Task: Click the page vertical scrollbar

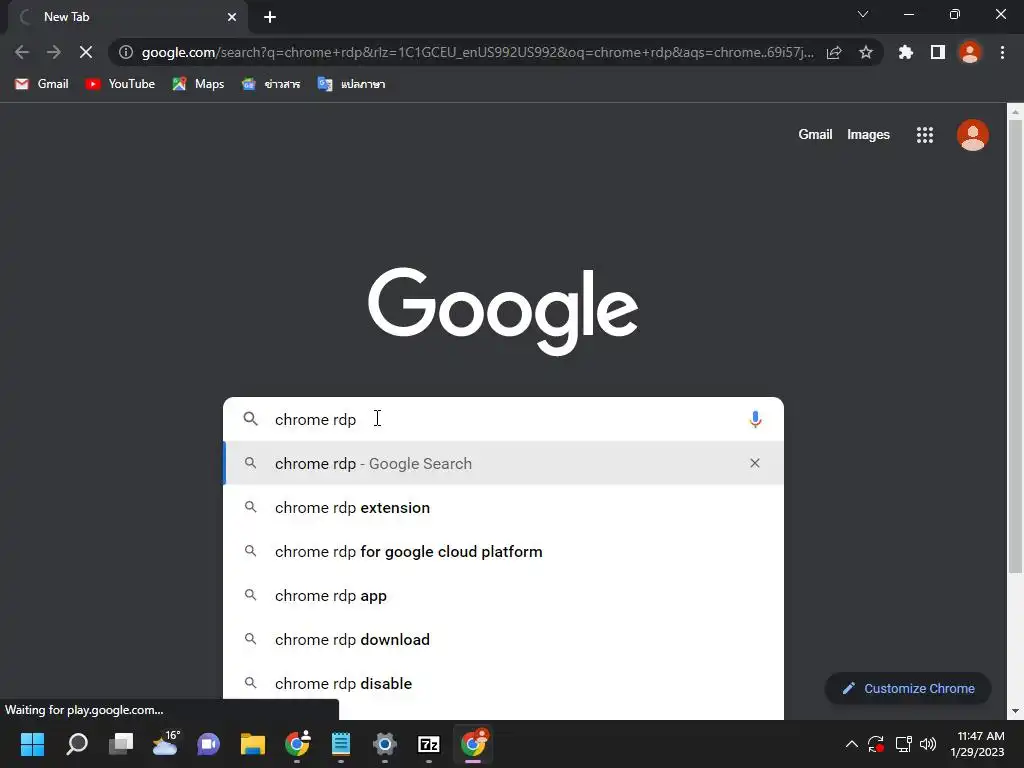Action: point(1015,346)
